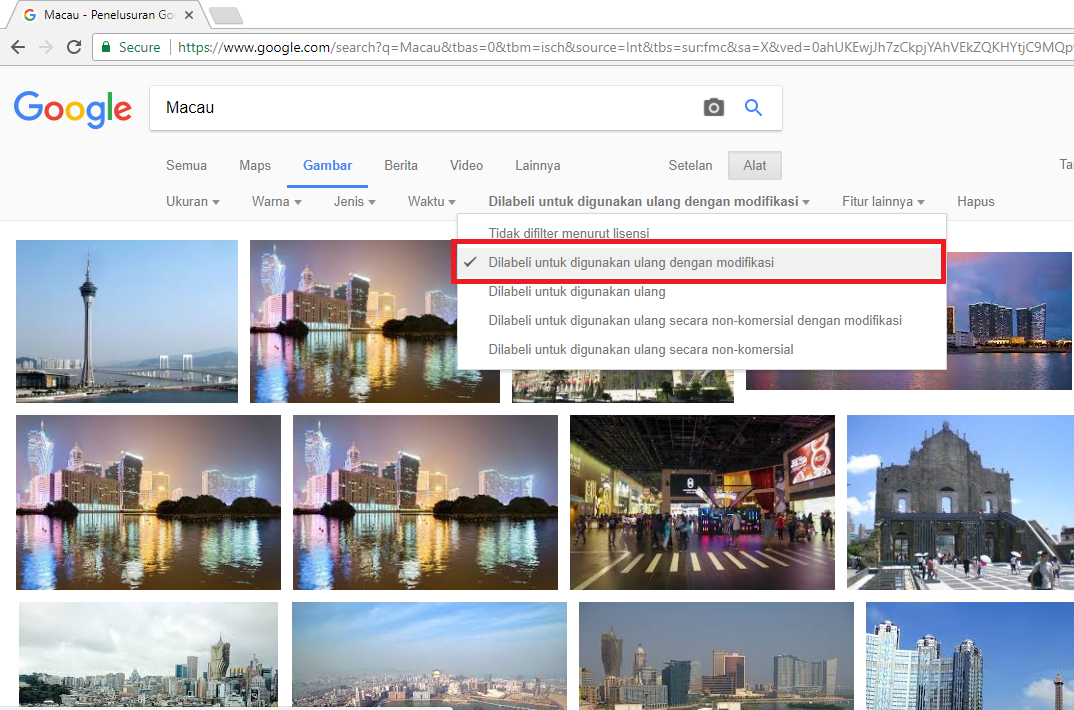This screenshot has height=710, width=1074.
Task: Open Setelan settings link
Action: coord(690,165)
